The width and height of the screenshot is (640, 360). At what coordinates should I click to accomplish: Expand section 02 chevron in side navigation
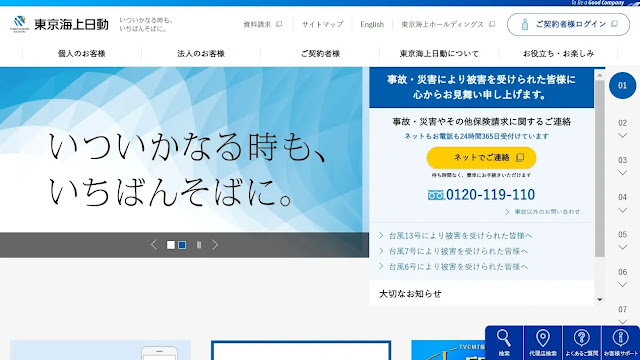(x=622, y=136)
